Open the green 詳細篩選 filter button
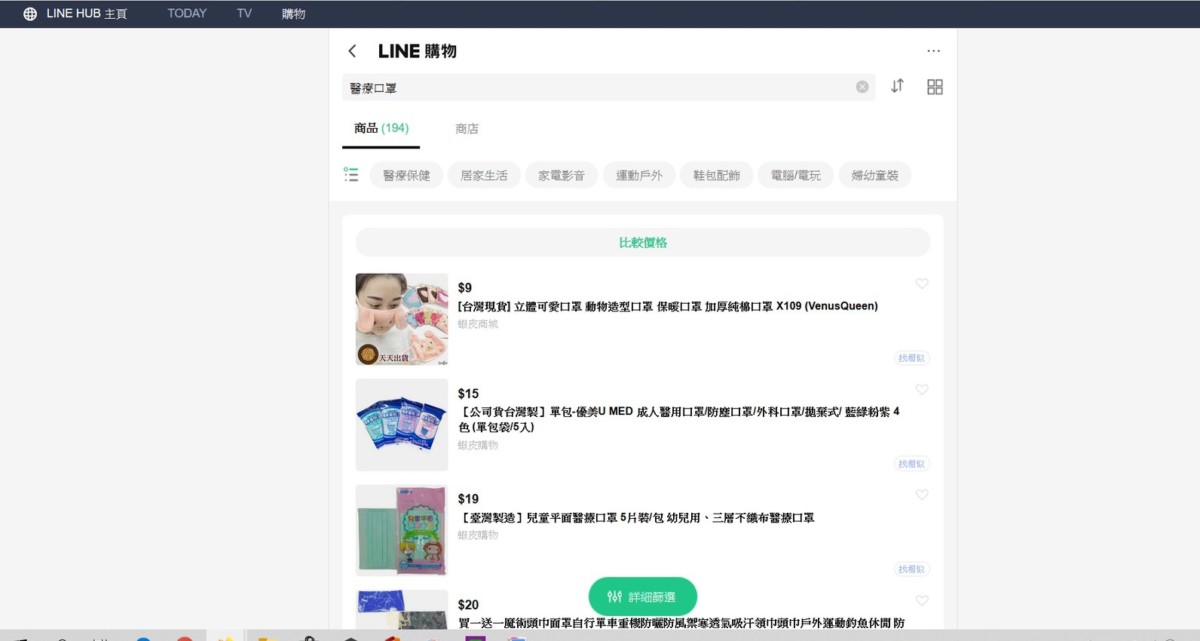1200x641 pixels. (643, 597)
